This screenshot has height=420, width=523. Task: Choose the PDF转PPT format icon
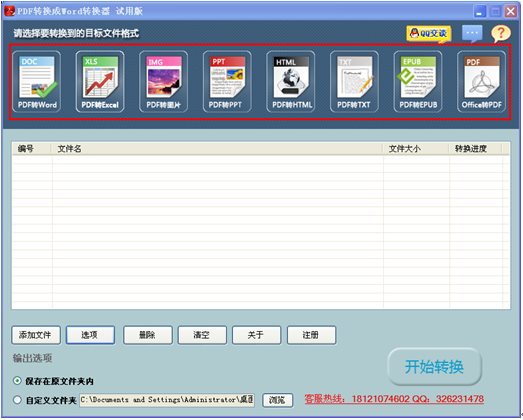click(227, 81)
